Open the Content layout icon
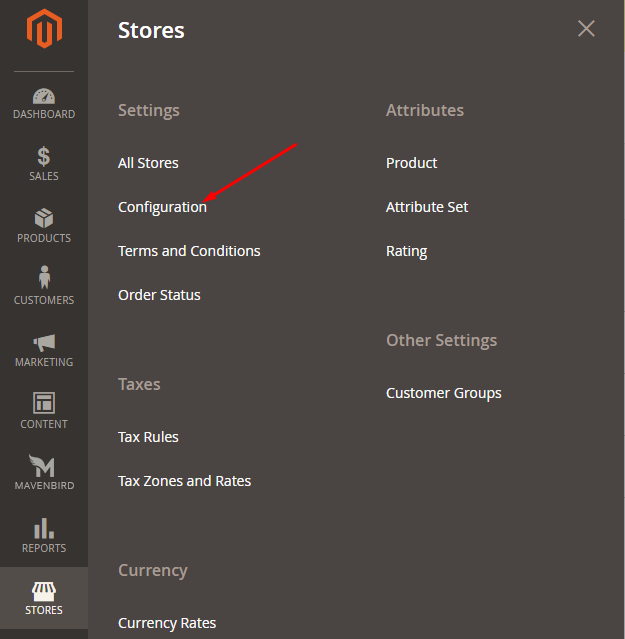Screen dimensions: 625x639 point(44,403)
